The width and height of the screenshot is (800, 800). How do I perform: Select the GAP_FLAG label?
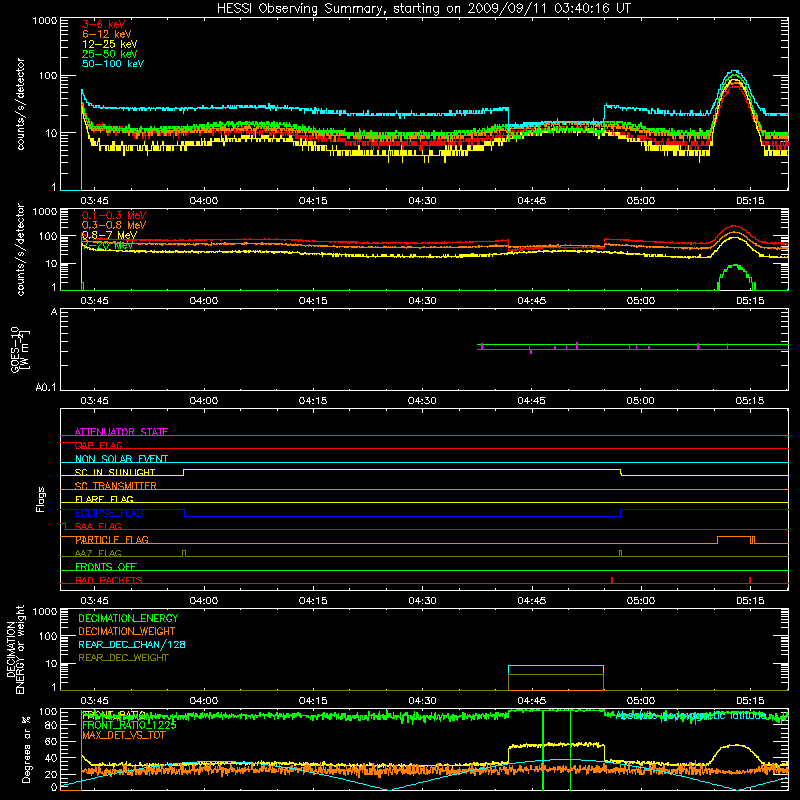tap(98, 445)
